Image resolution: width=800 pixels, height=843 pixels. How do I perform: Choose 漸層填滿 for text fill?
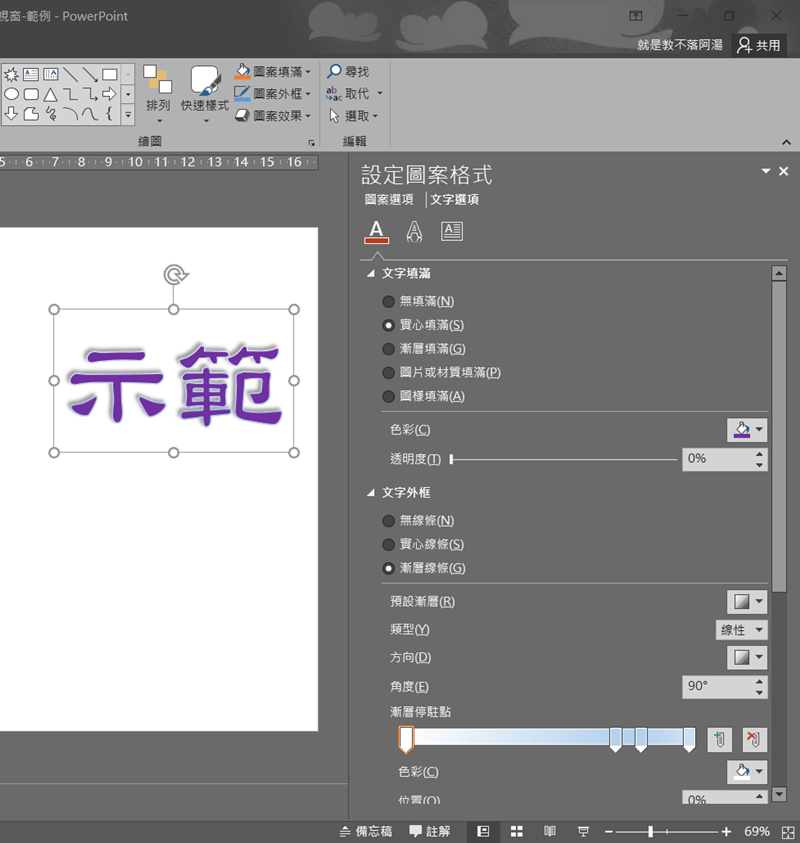point(388,349)
